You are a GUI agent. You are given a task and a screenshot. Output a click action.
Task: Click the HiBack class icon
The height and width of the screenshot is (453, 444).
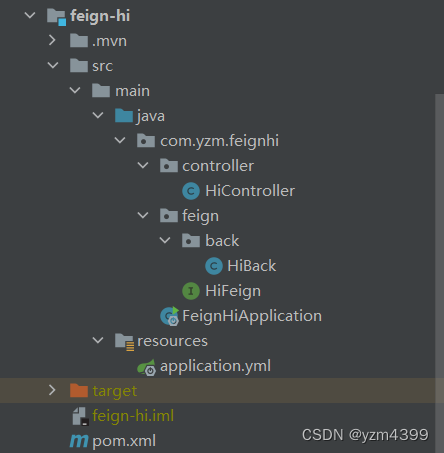click(214, 266)
